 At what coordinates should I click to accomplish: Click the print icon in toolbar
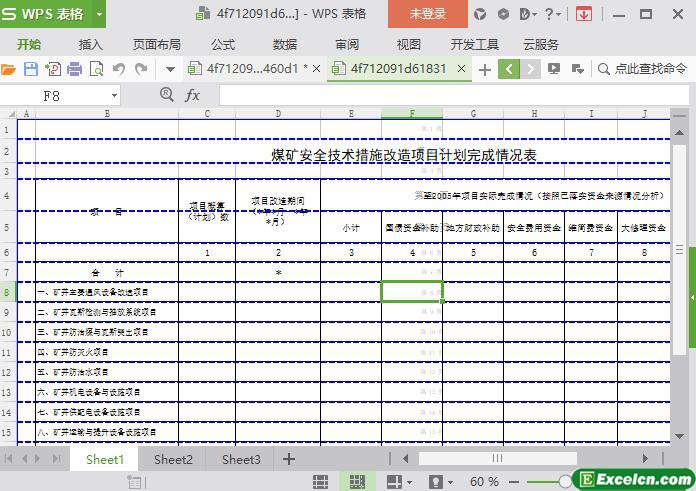pyautogui.click(x=75, y=69)
